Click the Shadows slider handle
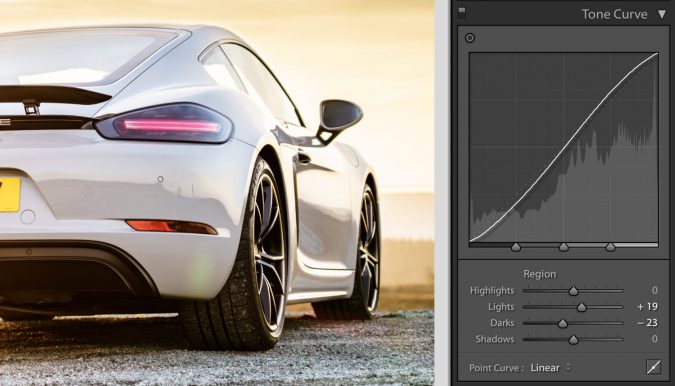 [573, 340]
